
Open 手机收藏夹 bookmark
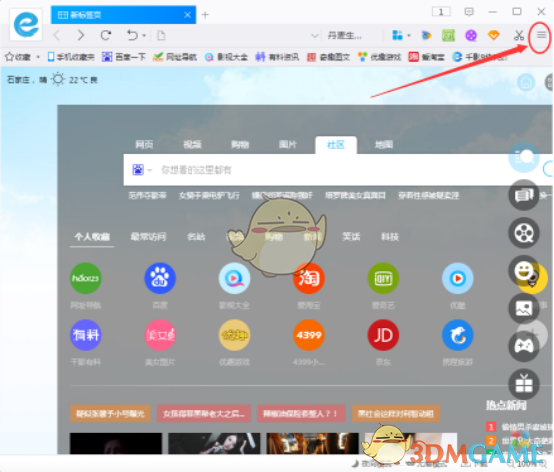pos(71,57)
